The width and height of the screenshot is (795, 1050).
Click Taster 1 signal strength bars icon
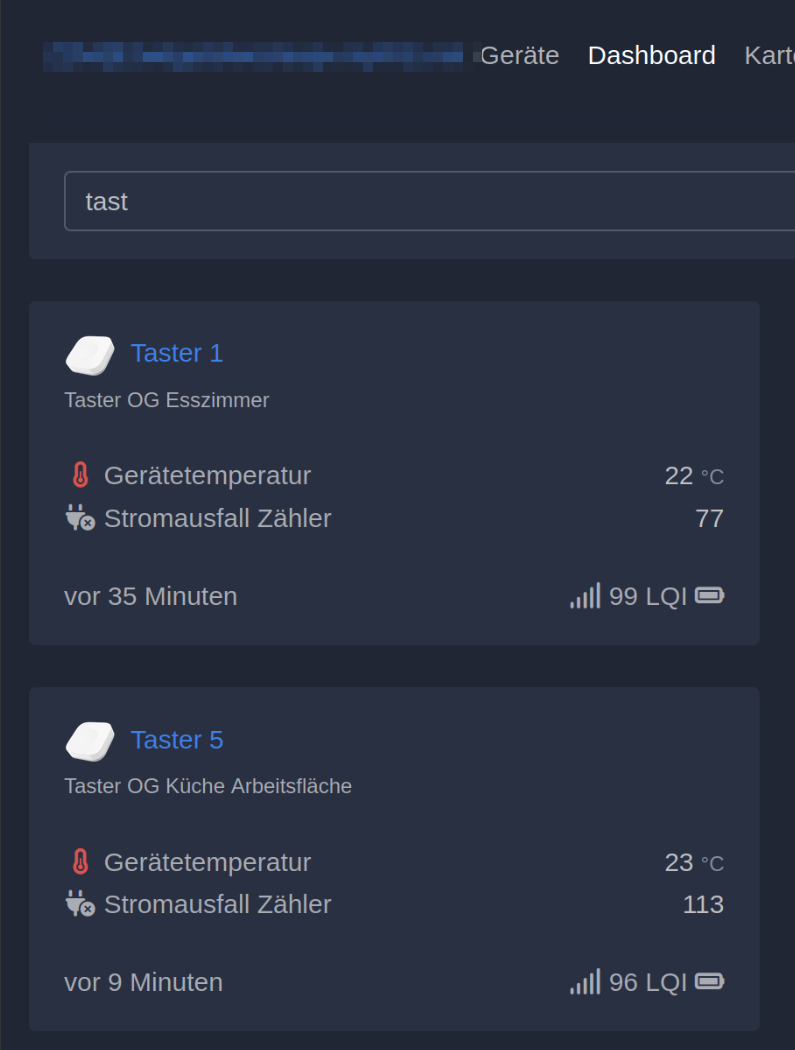click(585, 596)
